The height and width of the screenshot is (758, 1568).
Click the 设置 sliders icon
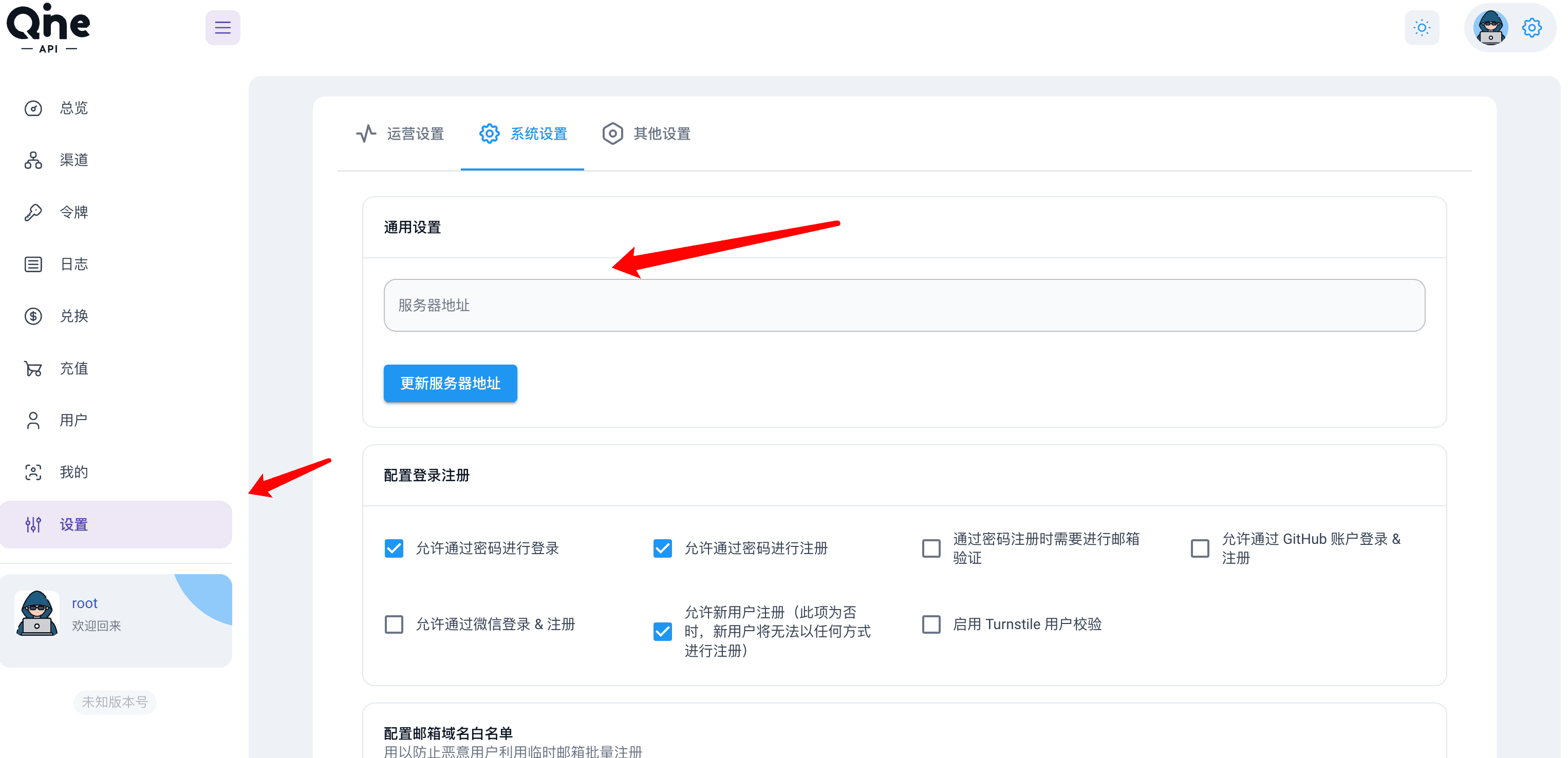(33, 524)
